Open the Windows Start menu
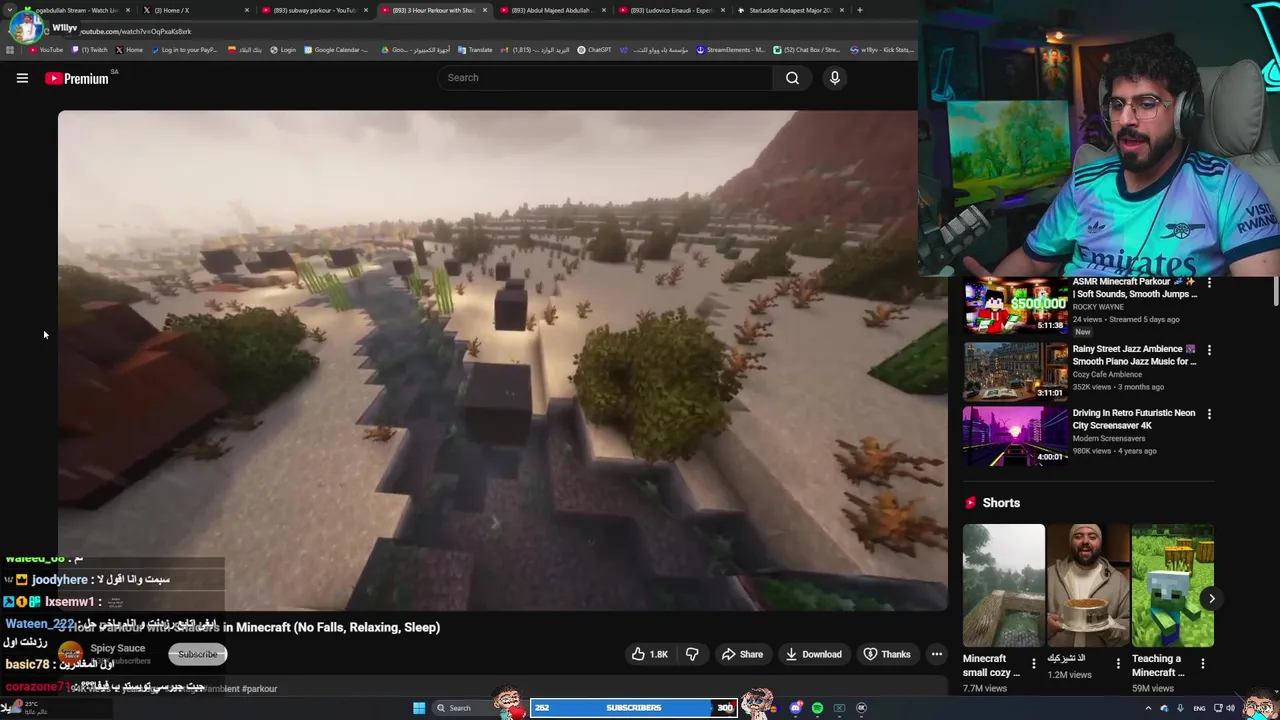 point(419,708)
